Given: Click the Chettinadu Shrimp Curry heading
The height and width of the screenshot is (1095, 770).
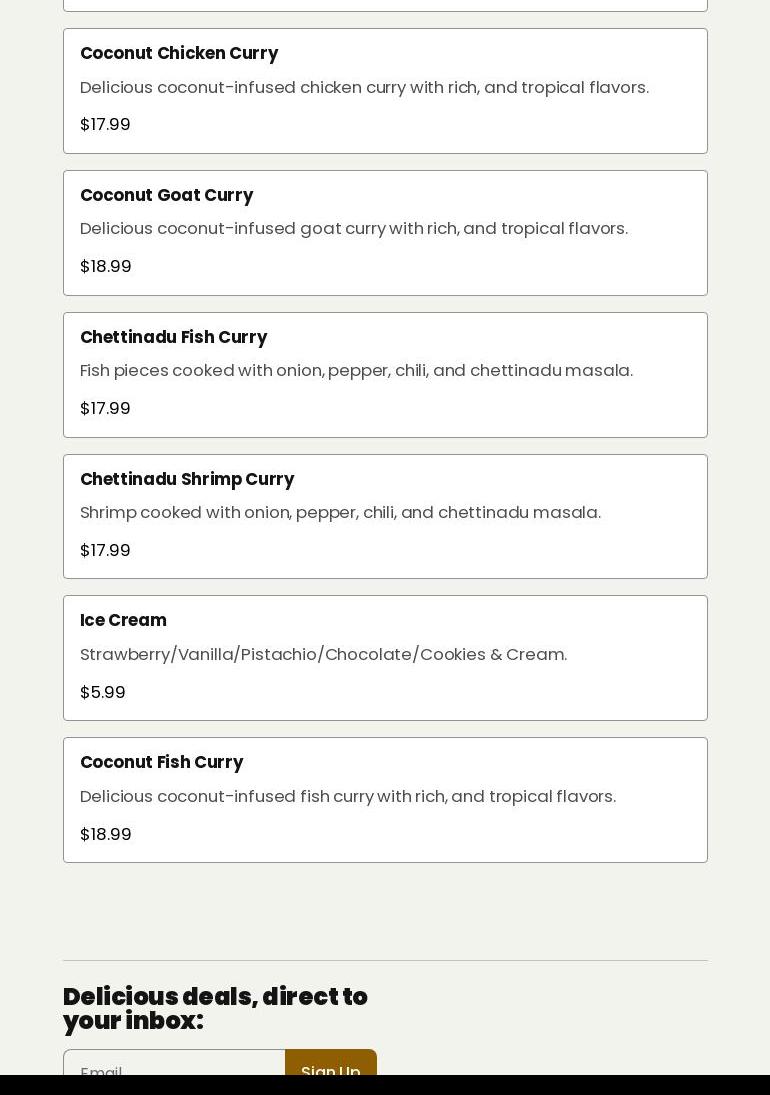Looking at the screenshot, I should pyautogui.click(x=187, y=479).
